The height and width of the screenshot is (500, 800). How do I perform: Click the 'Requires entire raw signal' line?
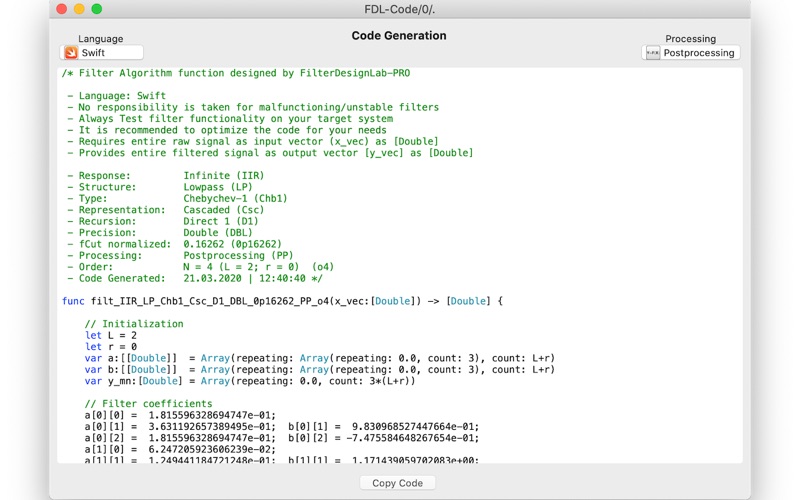[253, 141]
